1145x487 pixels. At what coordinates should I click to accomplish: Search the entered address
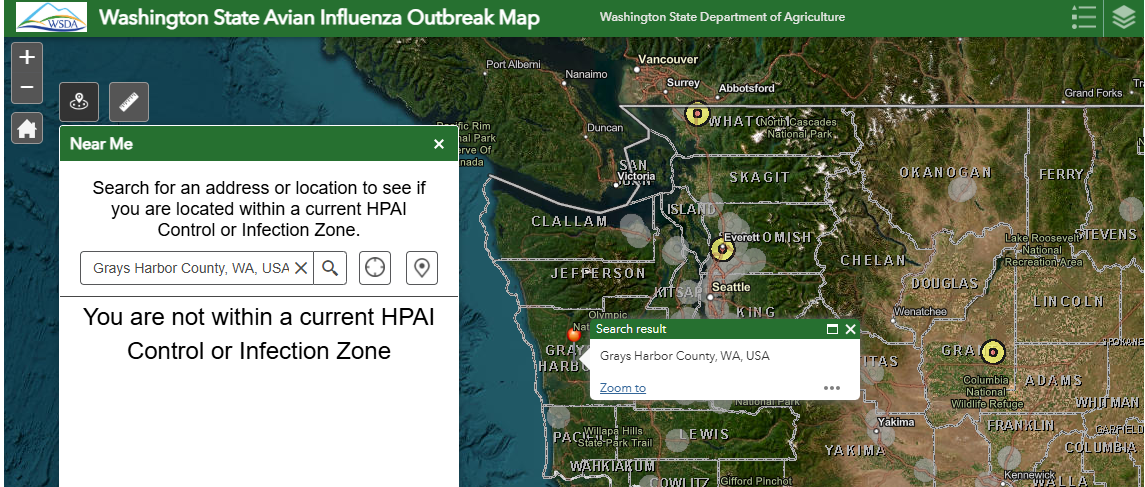click(x=330, y=268)
